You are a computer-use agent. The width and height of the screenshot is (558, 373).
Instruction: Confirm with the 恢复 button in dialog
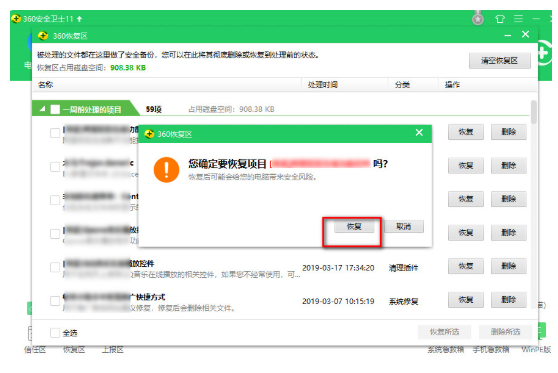(354, 226)
